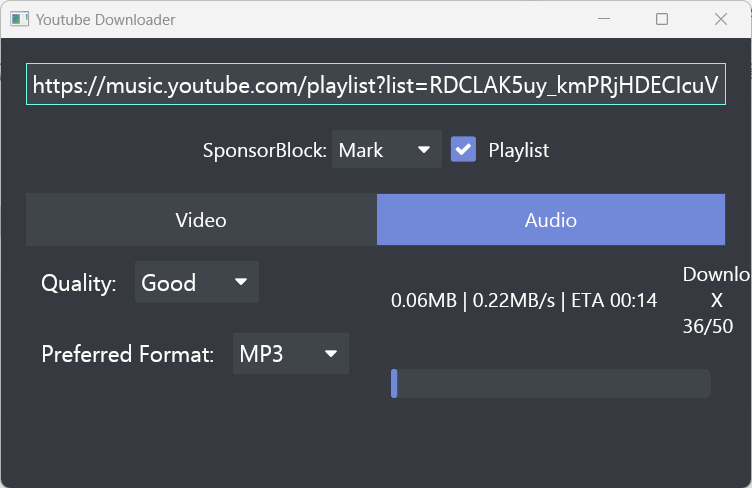Click the SponsorBlock label
The image size is (752, 488).
point(264,150)
